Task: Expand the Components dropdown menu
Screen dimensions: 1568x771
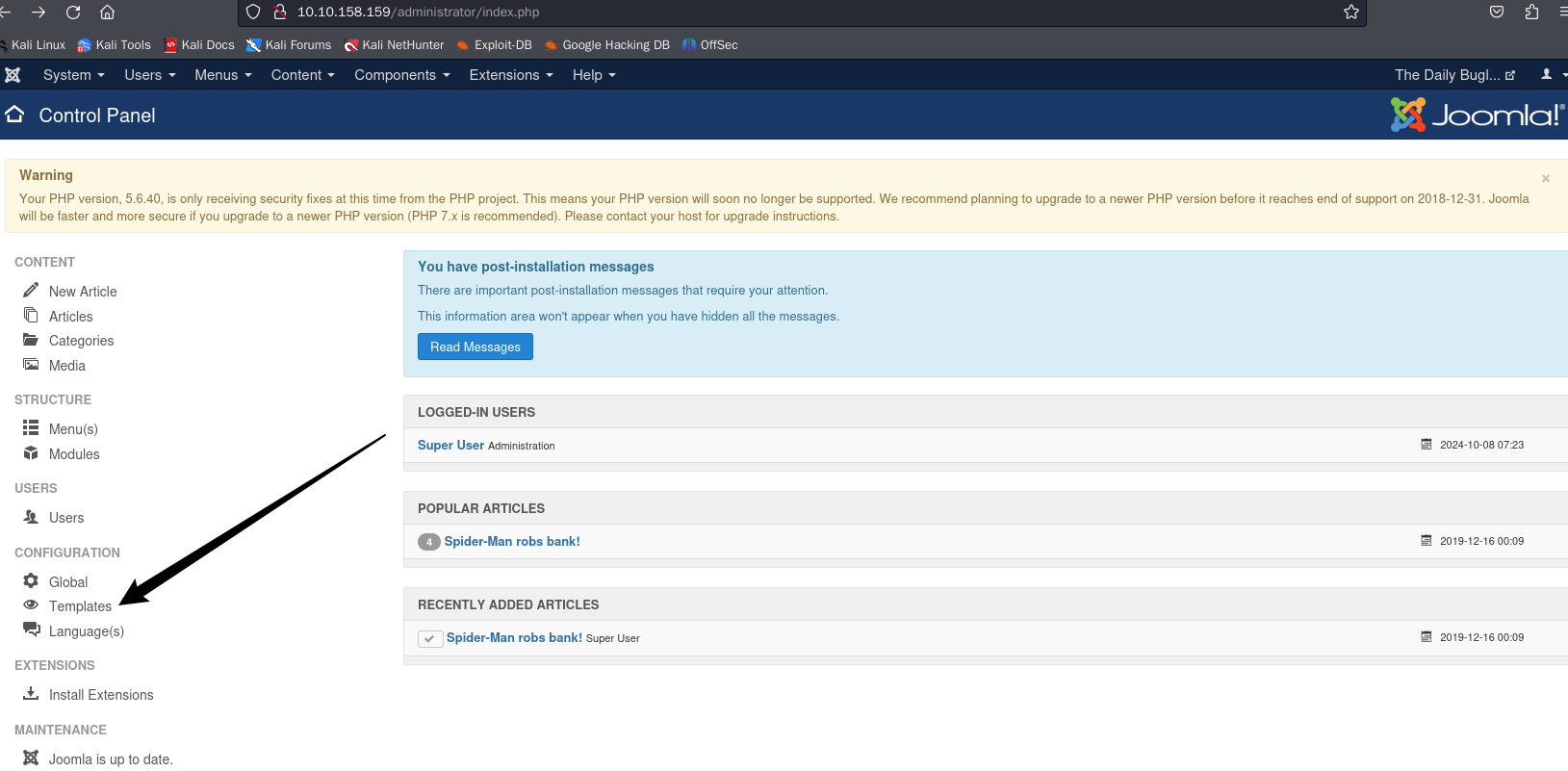Action: (x=402, y=75)
